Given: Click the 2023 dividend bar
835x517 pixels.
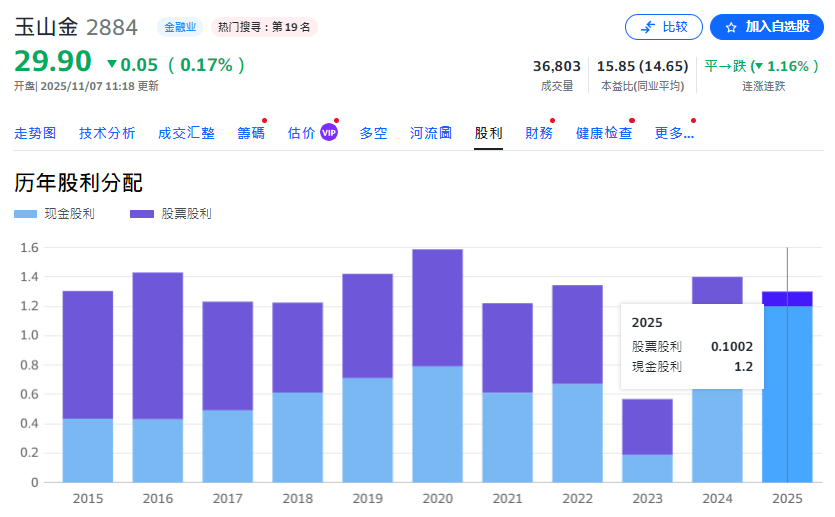Looking at the screenshot, I should (x=648, y=441).
